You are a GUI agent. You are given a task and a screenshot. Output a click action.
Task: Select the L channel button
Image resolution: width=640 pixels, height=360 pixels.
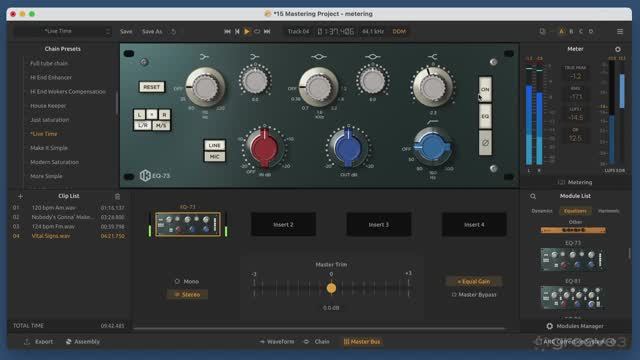pyautogui.click(x=140, y=115)
